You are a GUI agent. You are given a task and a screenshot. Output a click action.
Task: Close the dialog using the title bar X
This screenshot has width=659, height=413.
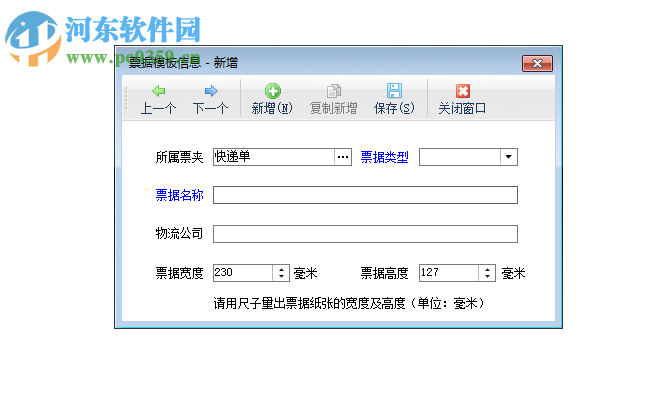[537, 63]
